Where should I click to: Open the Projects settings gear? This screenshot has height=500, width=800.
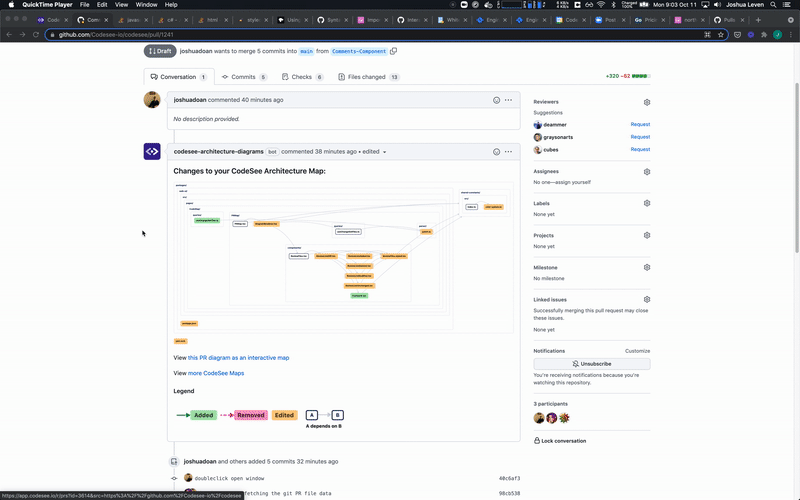point(647,235)
